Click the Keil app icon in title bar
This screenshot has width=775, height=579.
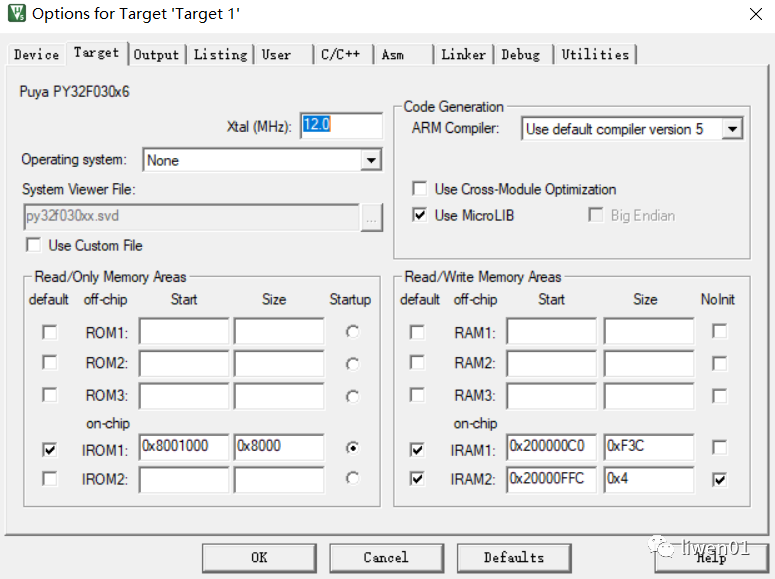[x=15, y=14]
